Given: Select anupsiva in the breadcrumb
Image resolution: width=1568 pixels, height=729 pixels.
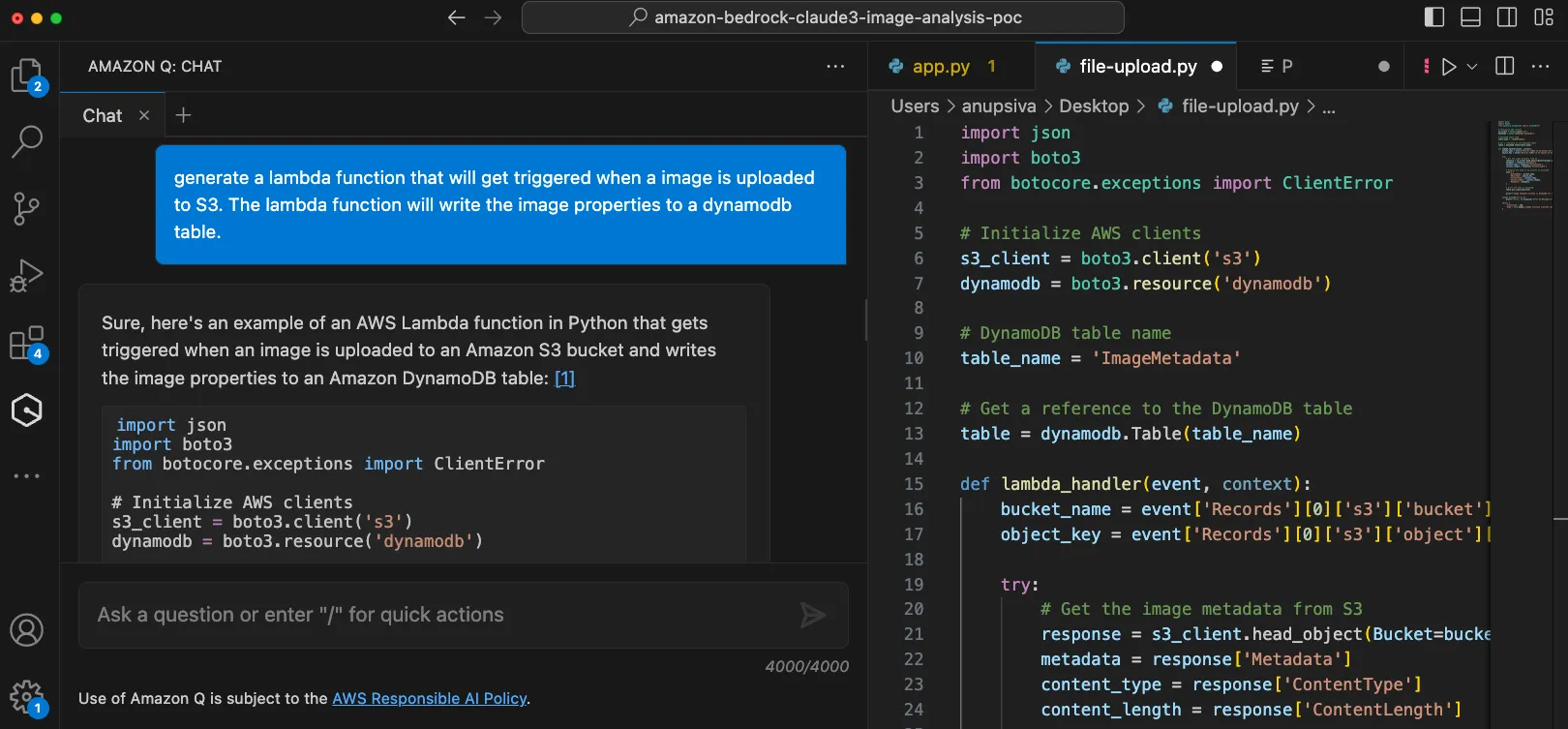Looking at the screenshot, I should [x=999, y=106].
